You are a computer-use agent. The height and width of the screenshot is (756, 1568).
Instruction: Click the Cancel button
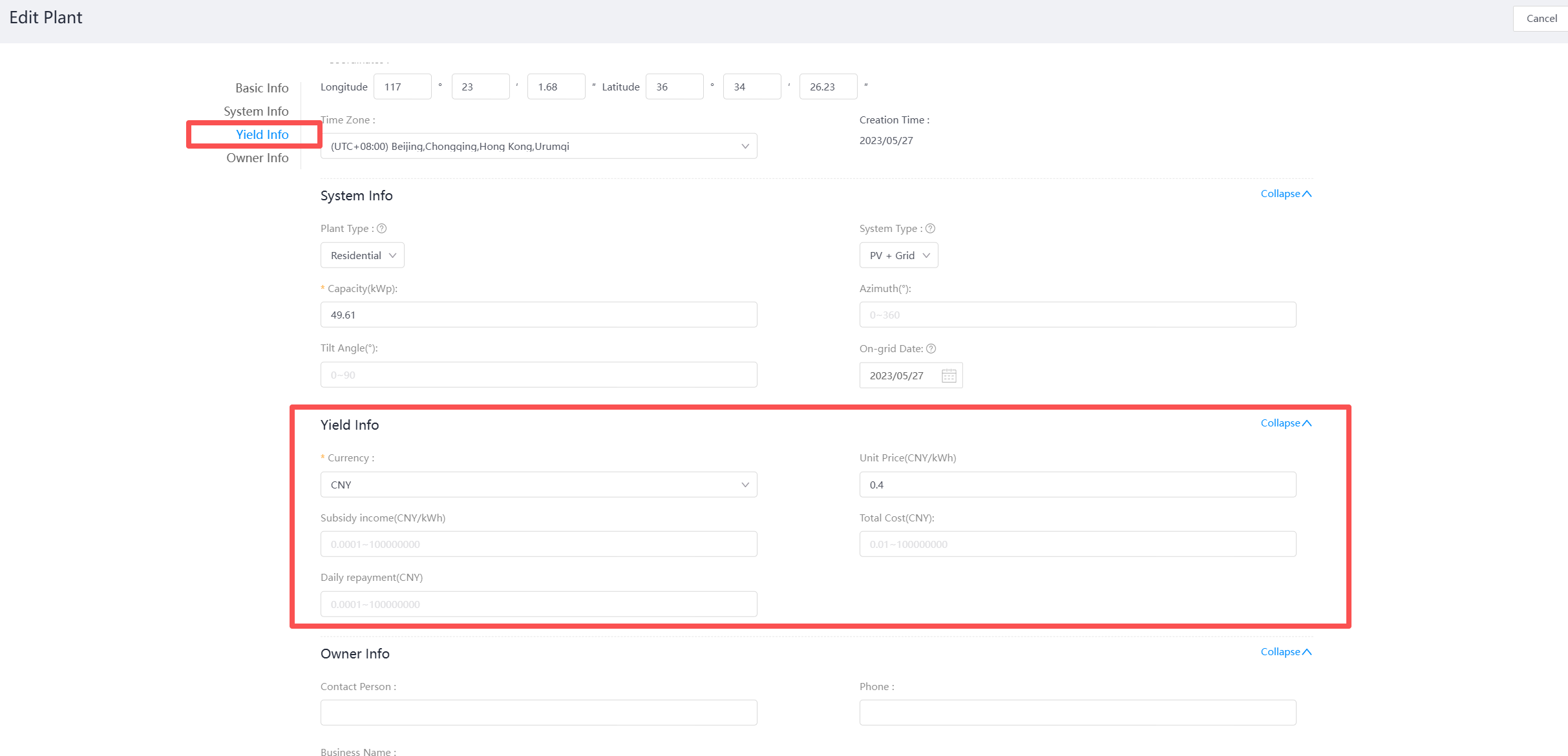click(x=1541, y=19)
